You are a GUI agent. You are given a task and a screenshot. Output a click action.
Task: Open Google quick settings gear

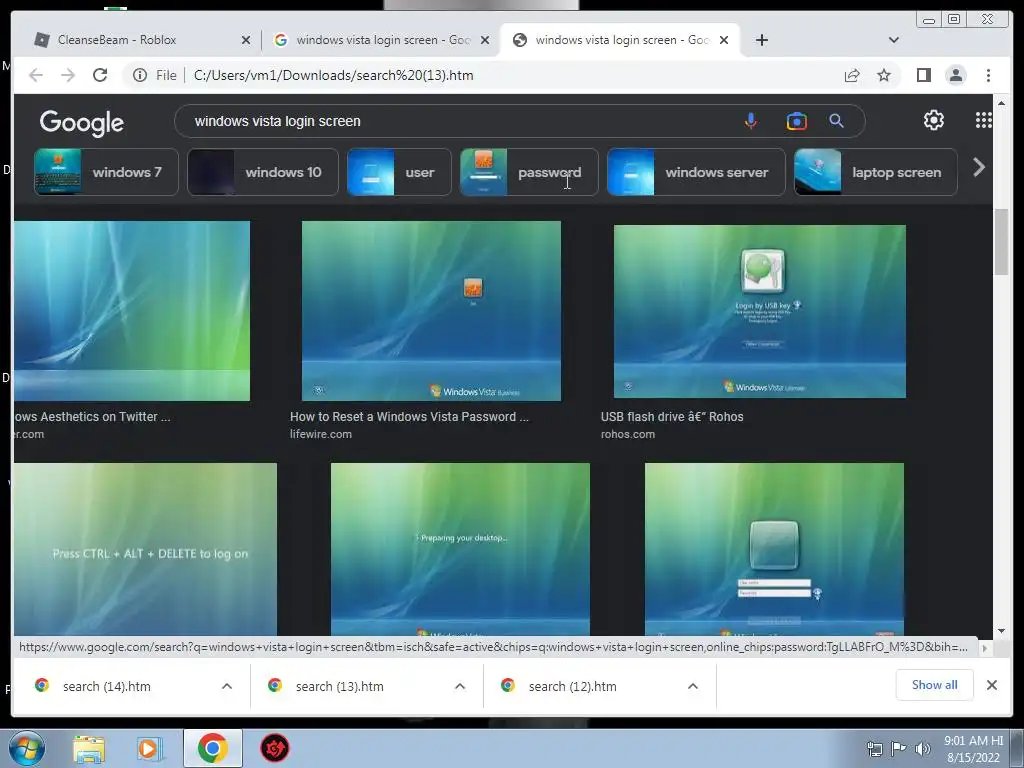pos(934,120)
